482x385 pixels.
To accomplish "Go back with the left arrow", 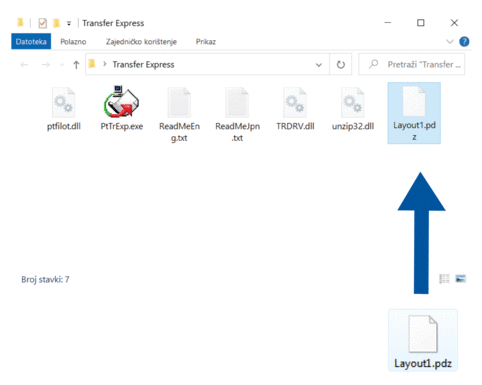I will click(x=24, y=64).
